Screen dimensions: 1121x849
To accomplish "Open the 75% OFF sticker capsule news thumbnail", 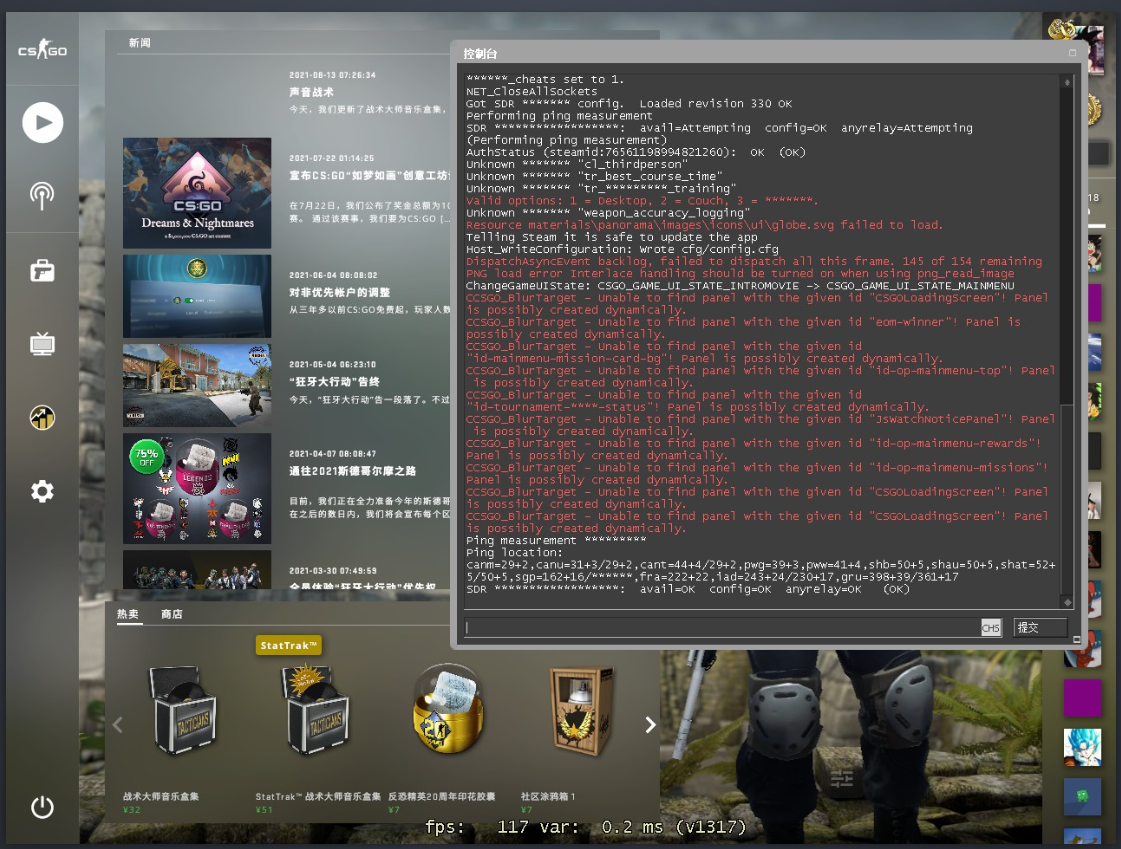I will tap(197, 488).
